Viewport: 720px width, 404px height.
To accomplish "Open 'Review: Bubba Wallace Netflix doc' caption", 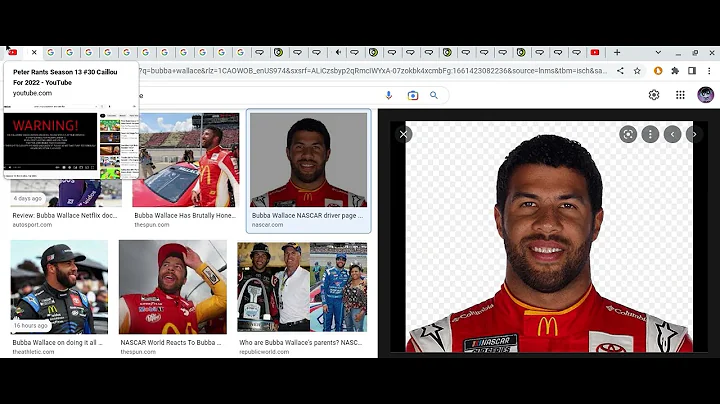I will 65,215.
